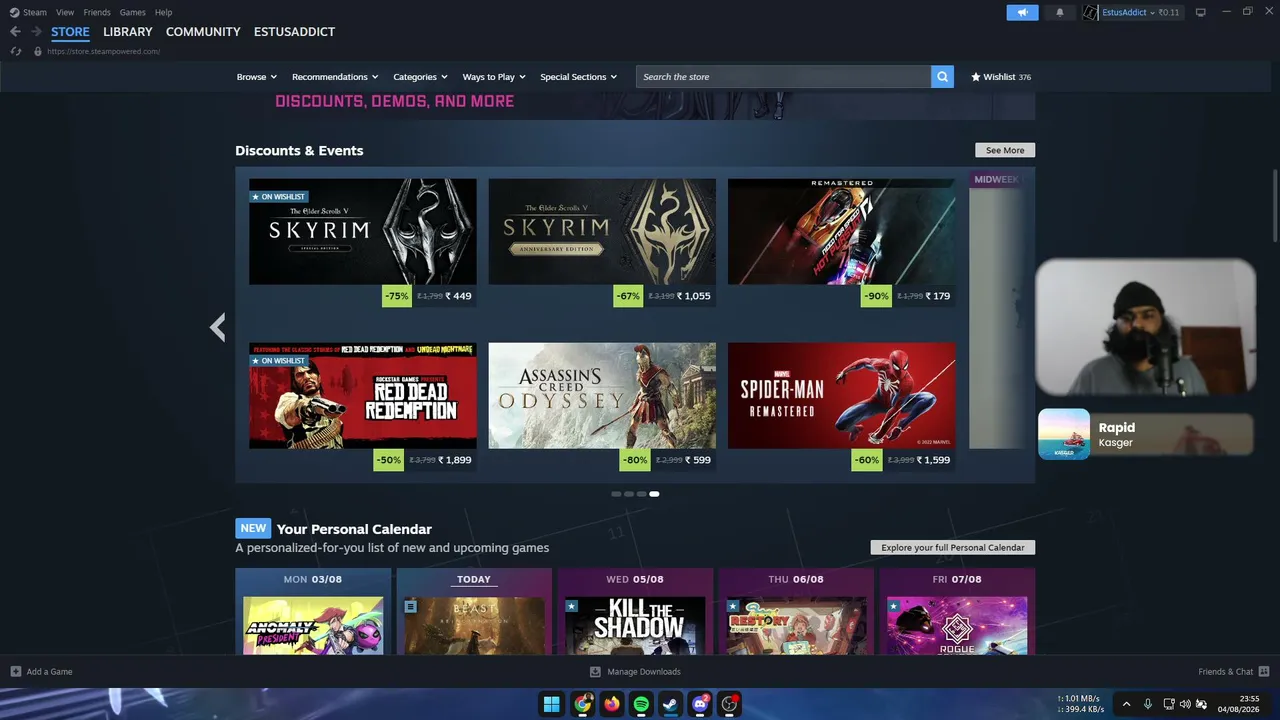Go back with the back arrow
The image size is (1280, 720).
click(15, 32)
